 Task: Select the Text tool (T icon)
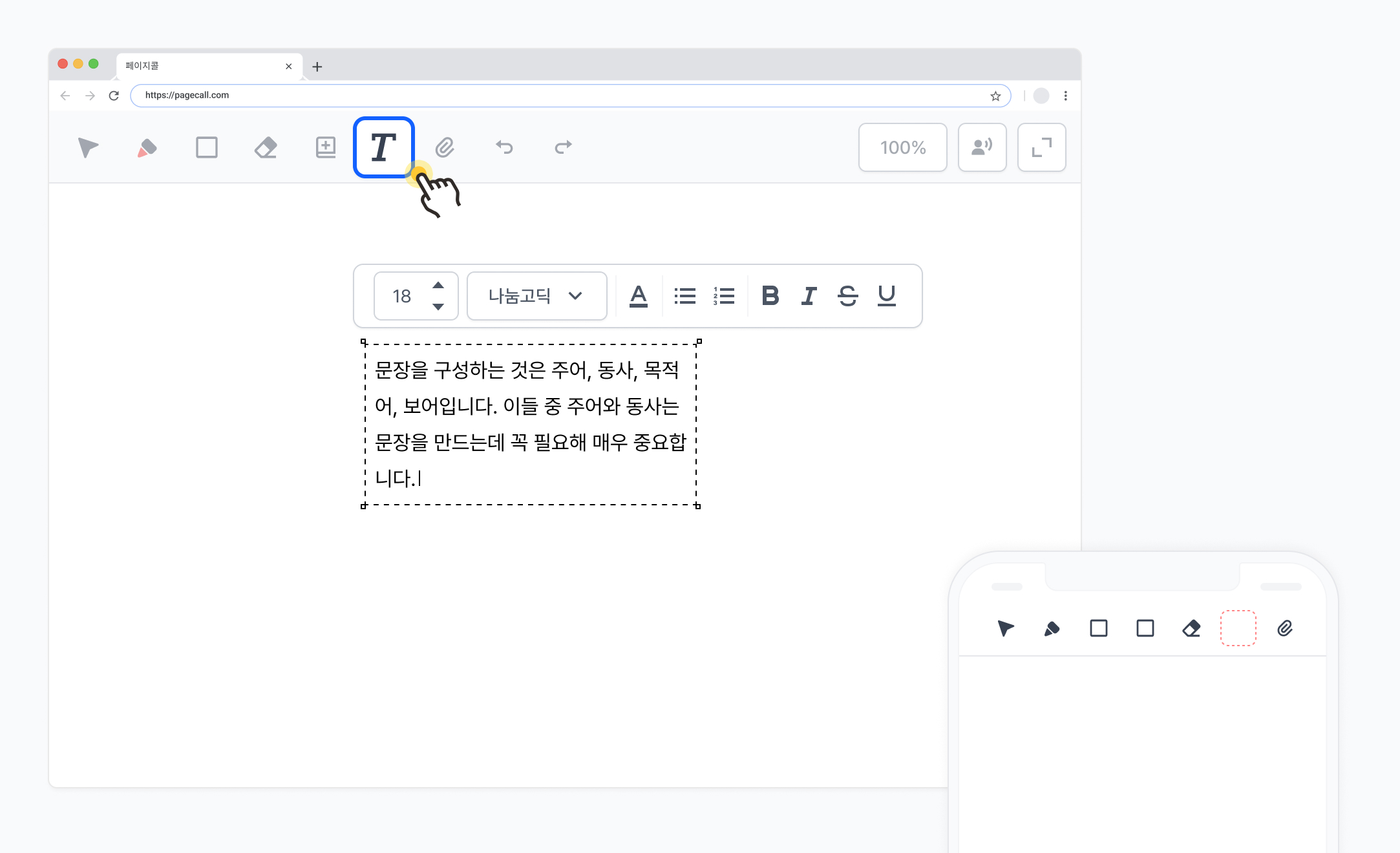(384, 147)
